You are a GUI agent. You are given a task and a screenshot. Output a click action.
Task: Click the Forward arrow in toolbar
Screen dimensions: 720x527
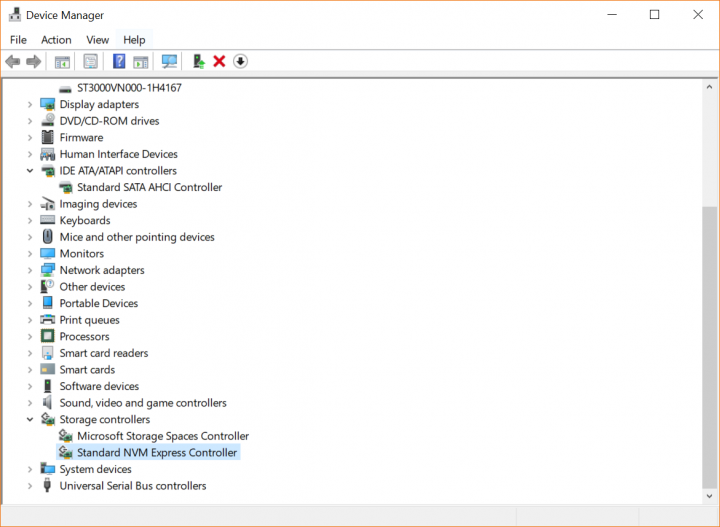tap(34, 62)
